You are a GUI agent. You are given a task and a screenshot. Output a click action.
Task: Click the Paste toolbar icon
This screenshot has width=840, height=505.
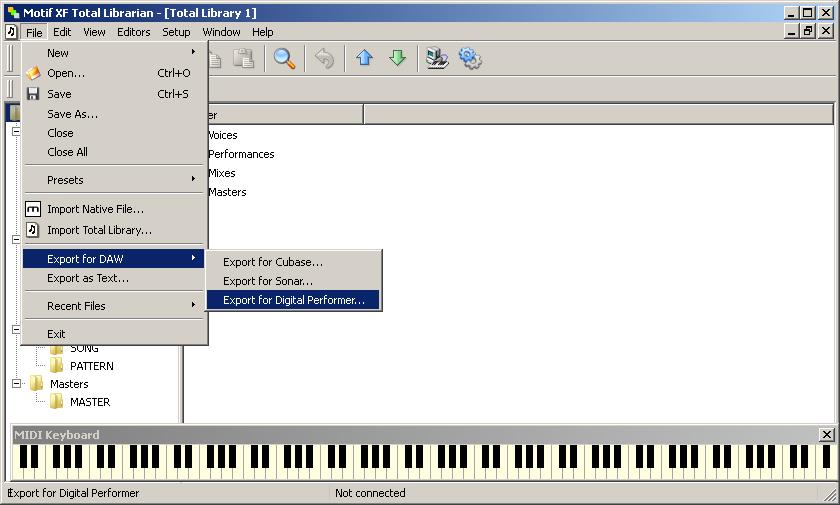[243, 58]
